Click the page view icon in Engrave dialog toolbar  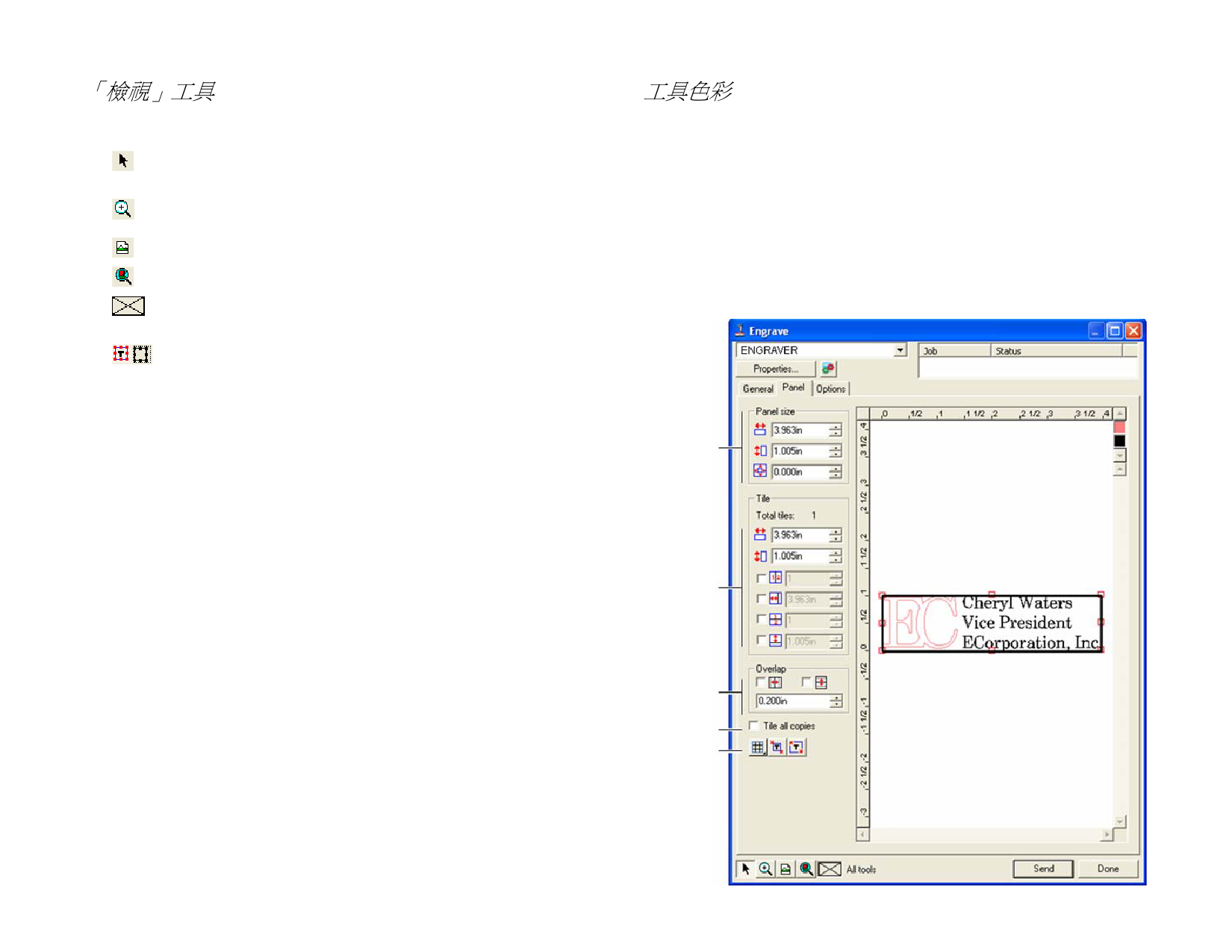(785, 869)
